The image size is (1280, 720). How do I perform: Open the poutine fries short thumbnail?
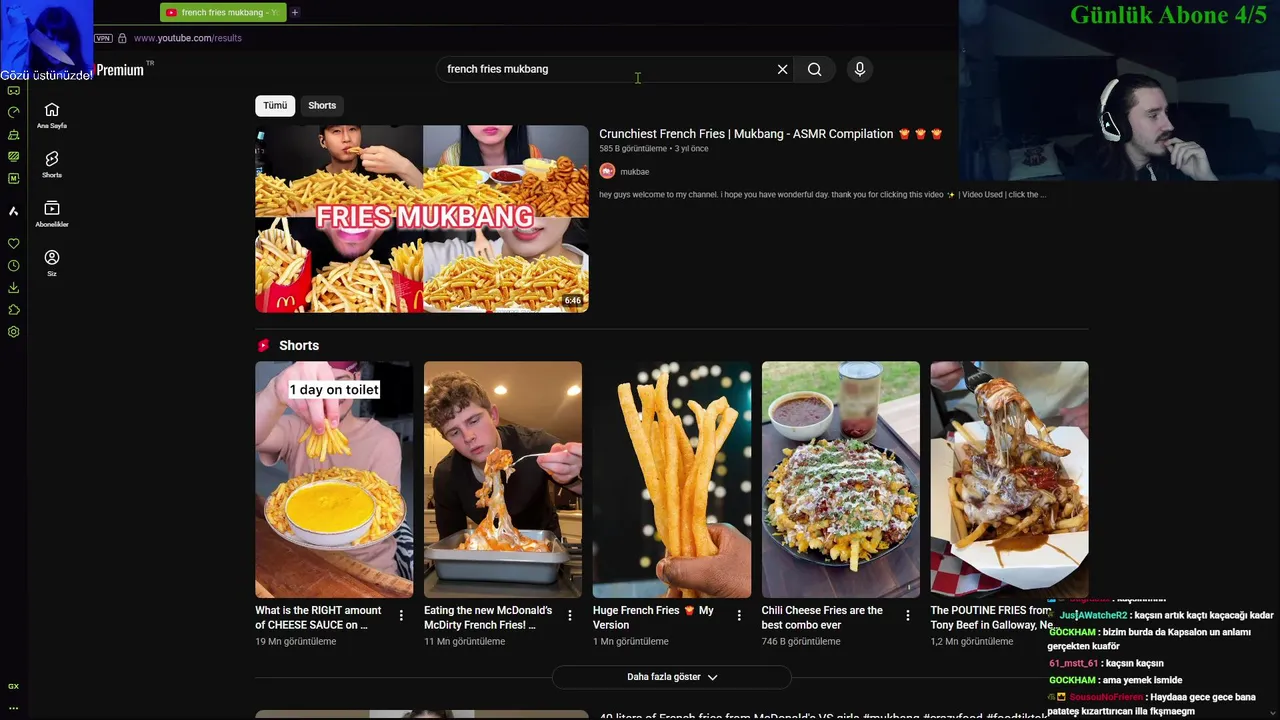coord(1009,480)
